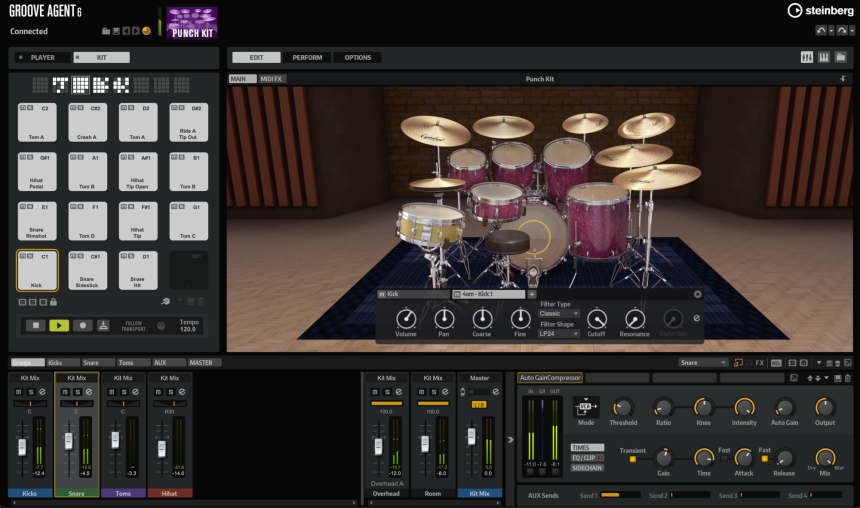
Task: Click the EQ/CLIP button
Action: click(x=587, y=458)
